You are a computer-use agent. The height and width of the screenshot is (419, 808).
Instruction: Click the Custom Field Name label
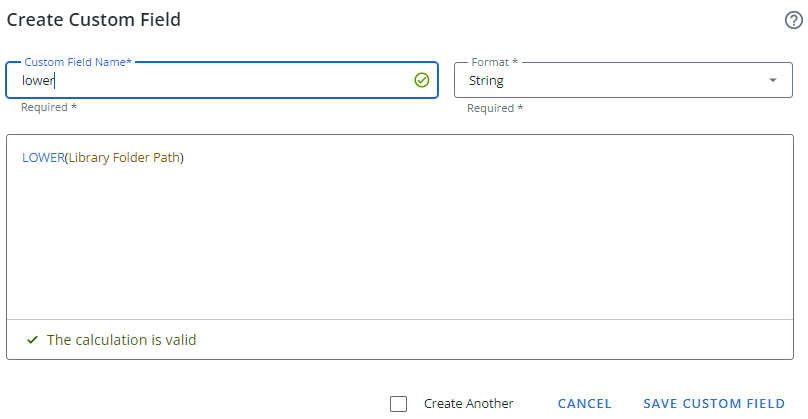[x=78, y=62]
